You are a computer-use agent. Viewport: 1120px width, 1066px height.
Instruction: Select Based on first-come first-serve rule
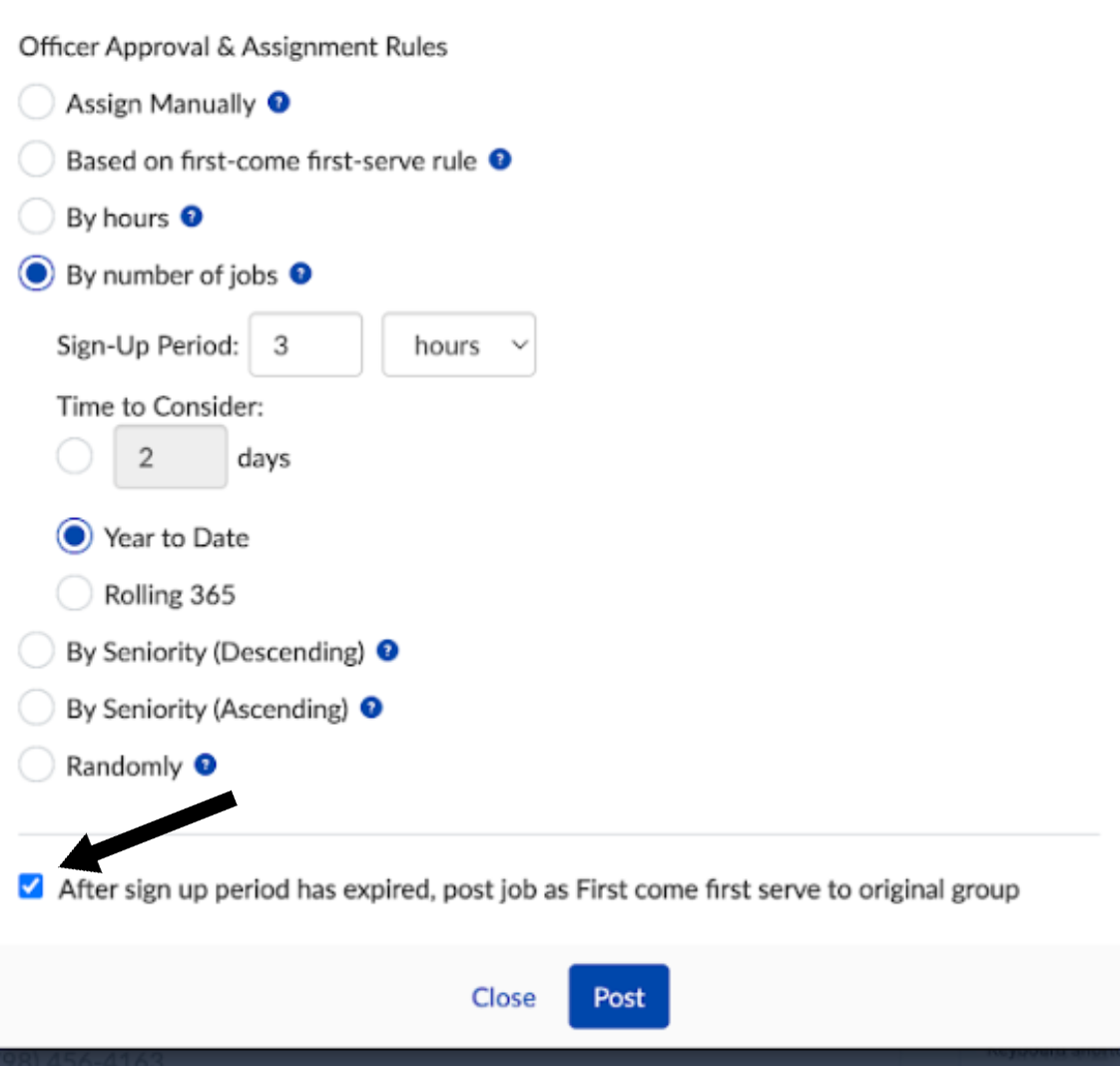point(36,160)
